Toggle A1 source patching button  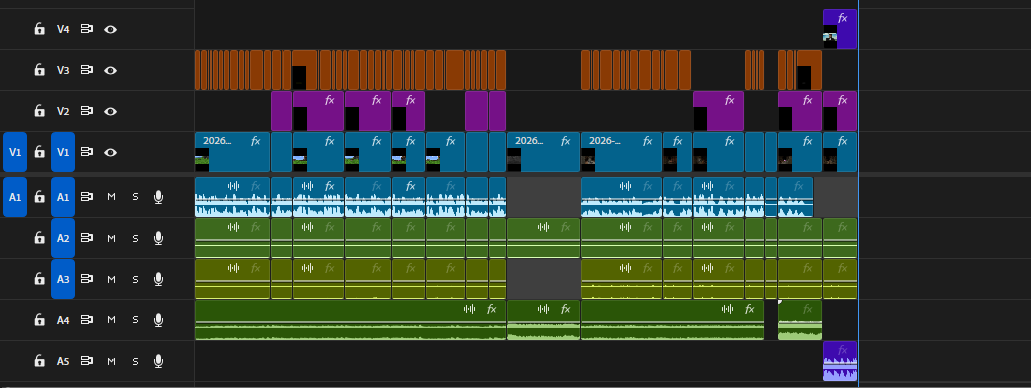click(x=15, y=197)
